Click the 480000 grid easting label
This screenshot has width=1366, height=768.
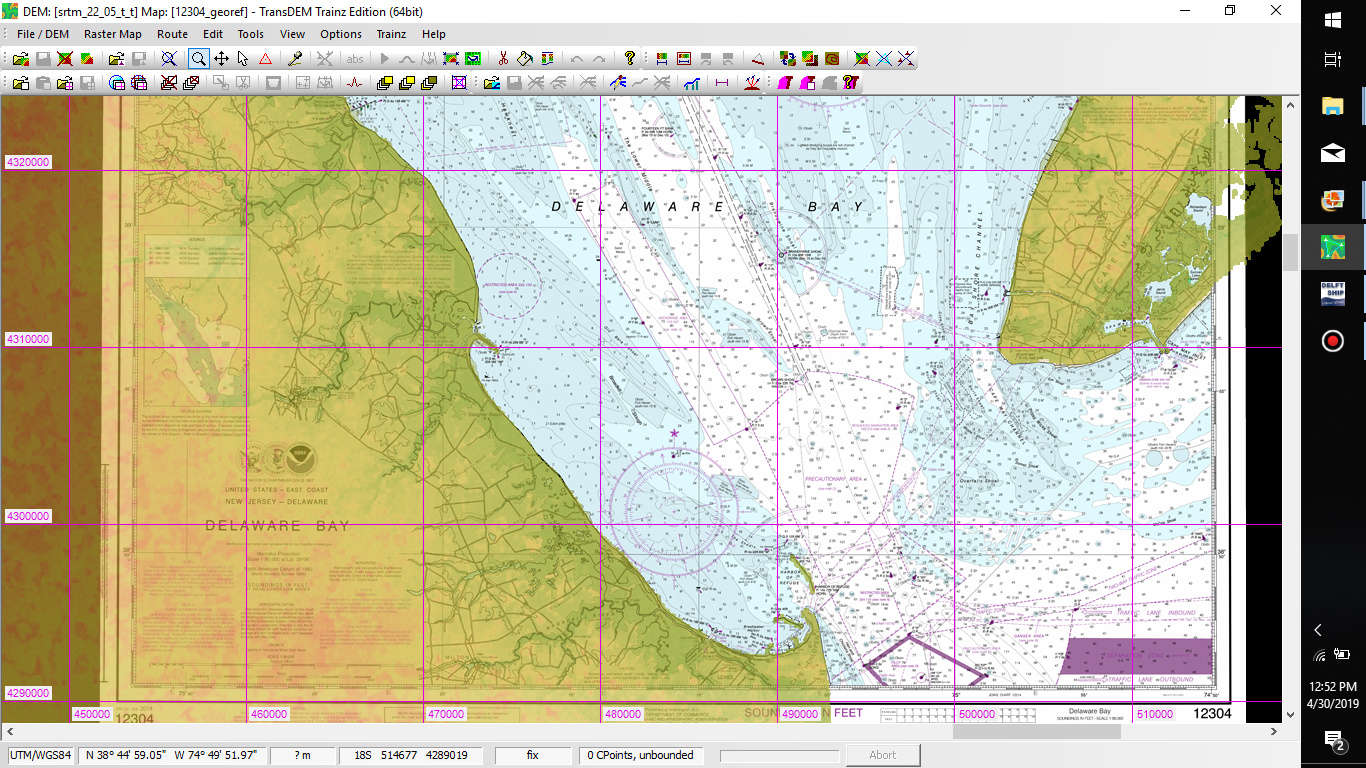(623, 714)
